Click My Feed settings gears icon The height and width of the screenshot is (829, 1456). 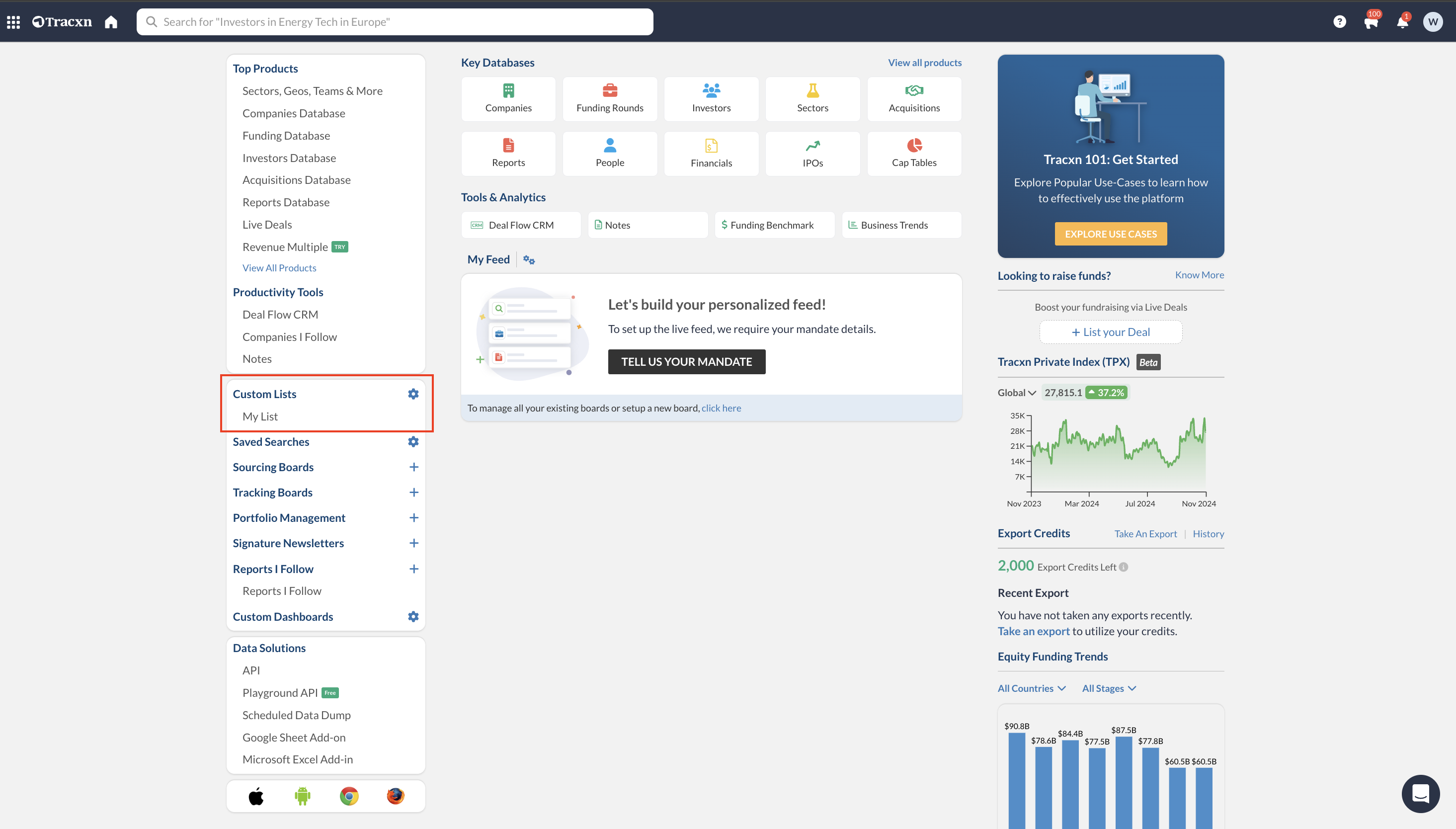pos(529,259)
